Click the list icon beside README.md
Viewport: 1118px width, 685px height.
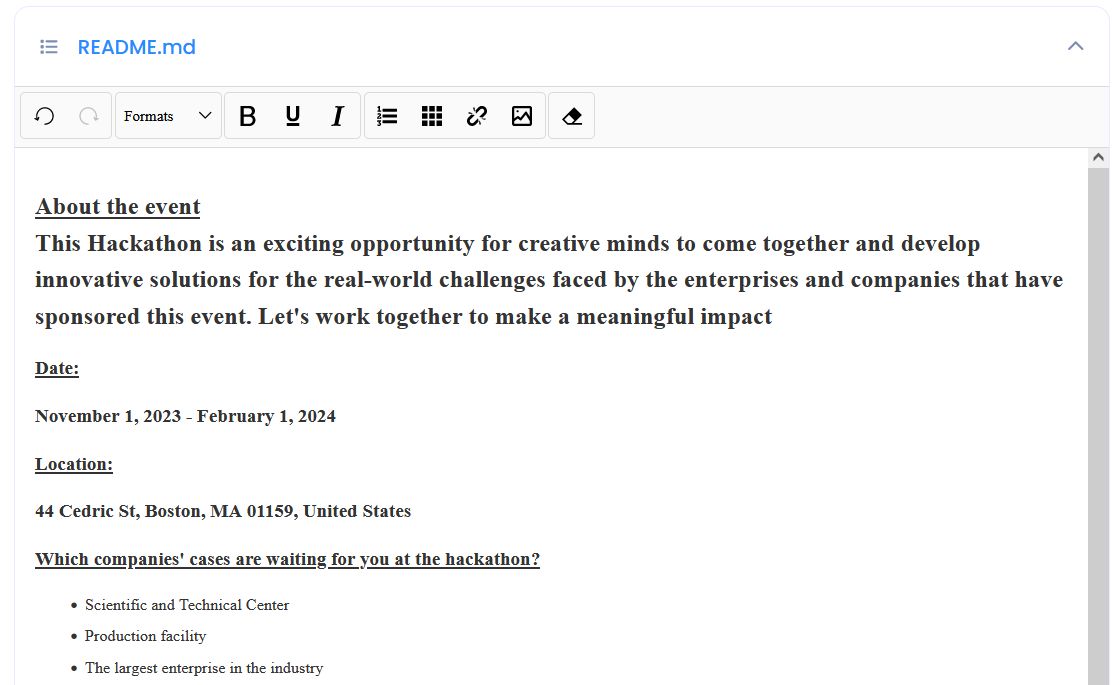click(48, 47)
